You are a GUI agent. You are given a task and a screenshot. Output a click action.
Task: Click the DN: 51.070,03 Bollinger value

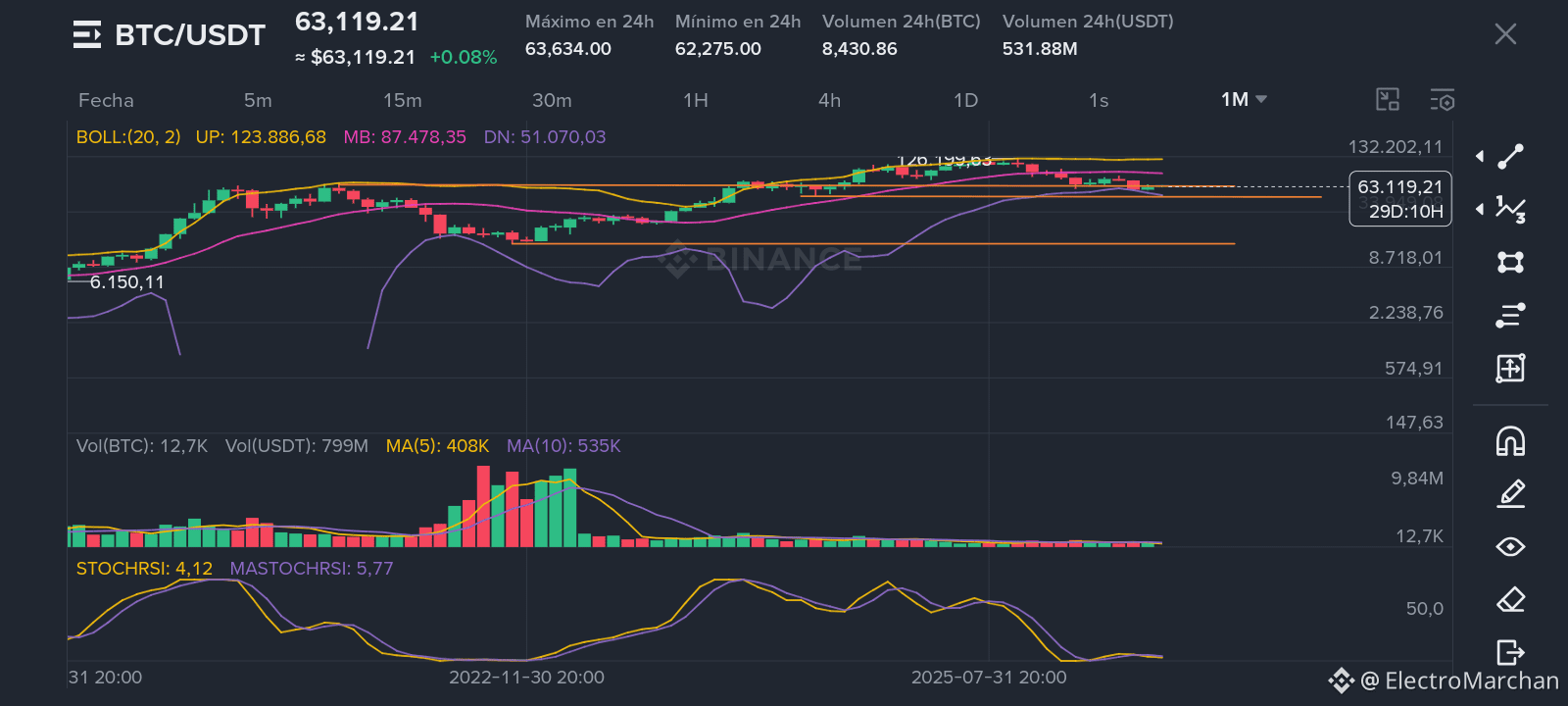coord(545,137)
